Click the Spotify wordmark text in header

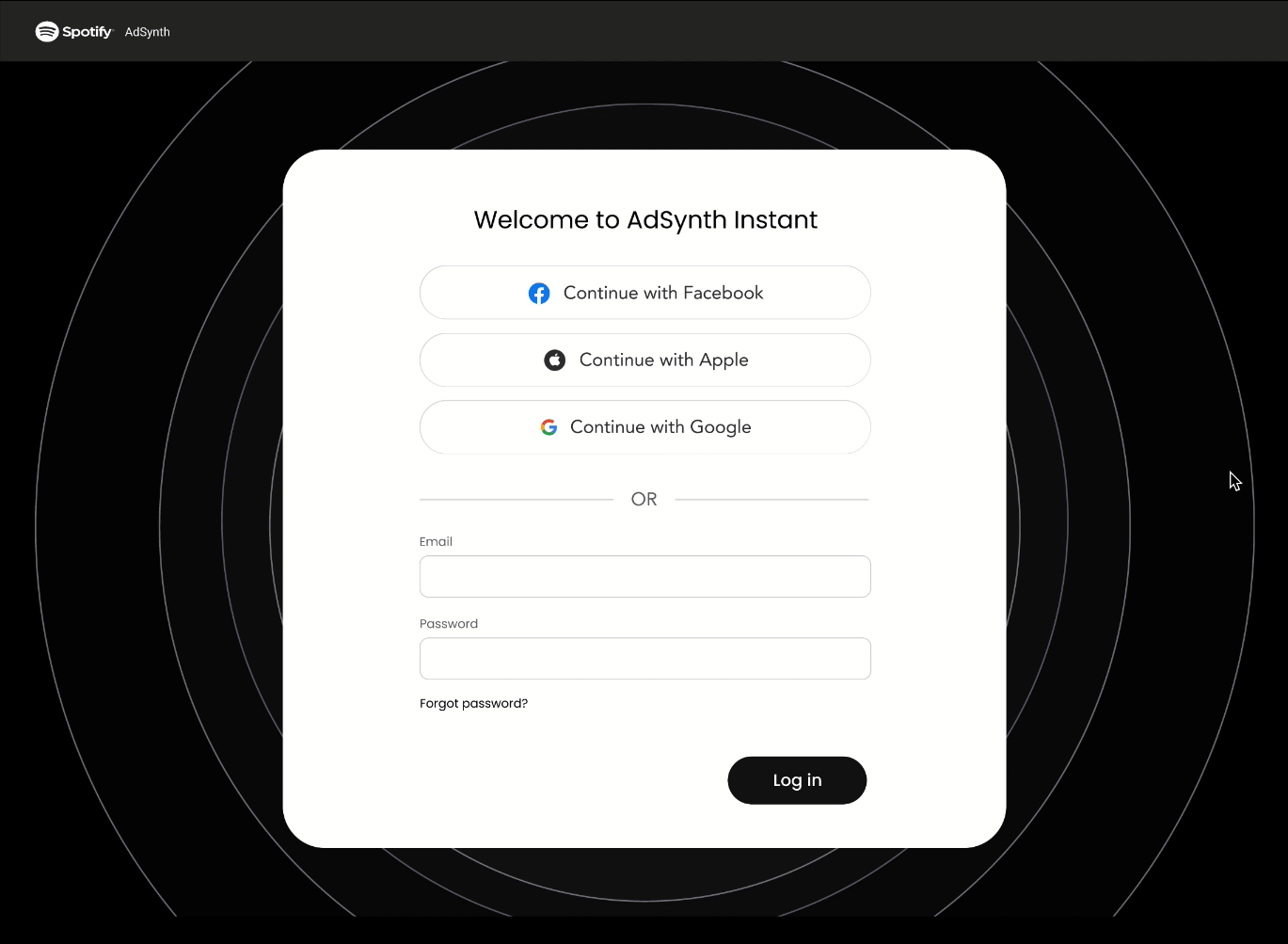tap(87, 32)
